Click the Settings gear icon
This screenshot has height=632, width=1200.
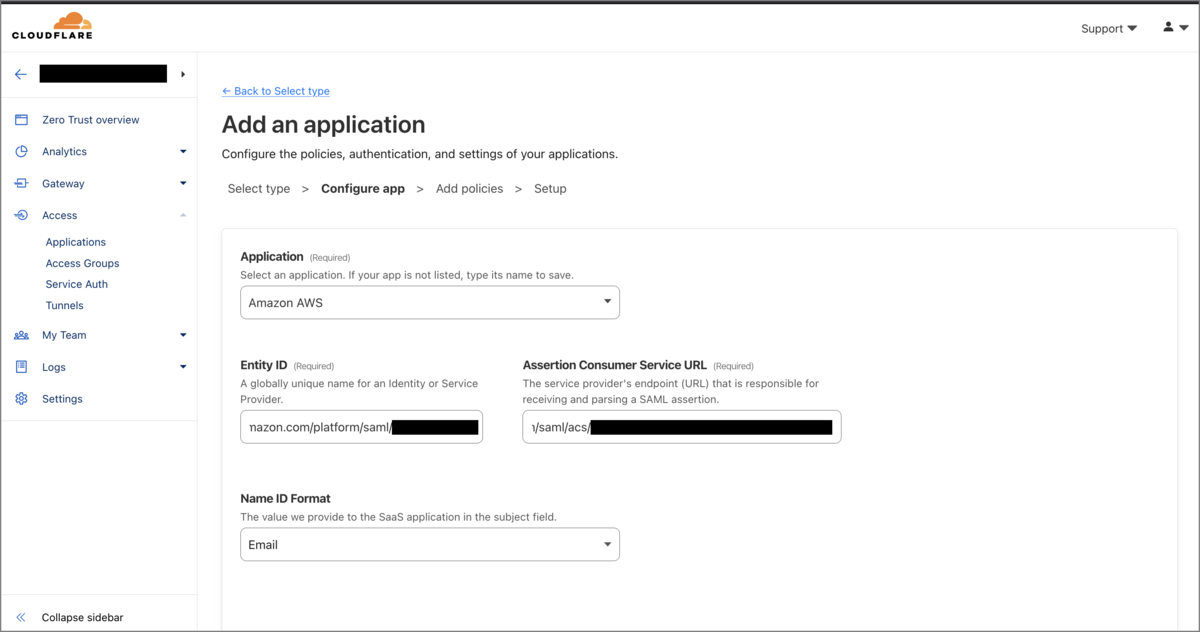pyautogui.click(x=21, y=399)
